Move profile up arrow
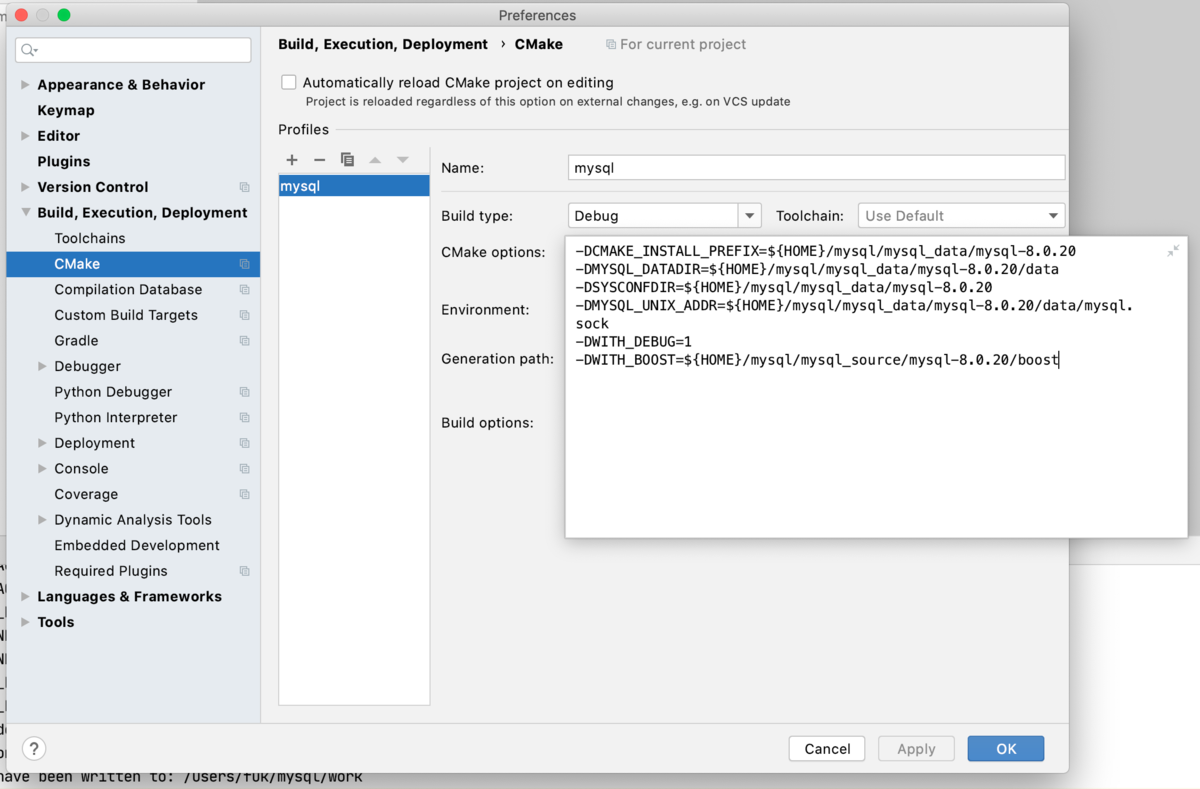1200x789 pixels. pyautogui.click(x=375, y=160)
